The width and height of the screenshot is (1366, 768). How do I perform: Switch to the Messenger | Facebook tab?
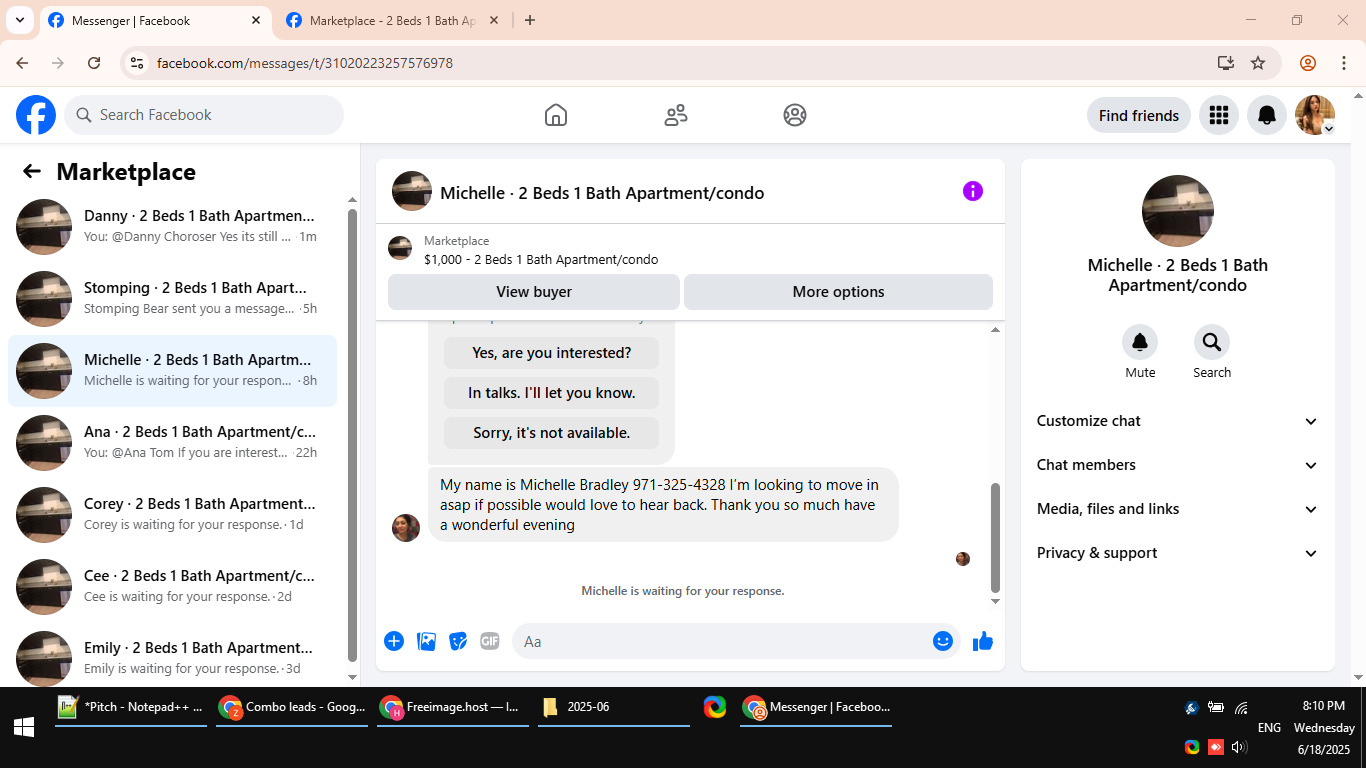click(155, 20)
